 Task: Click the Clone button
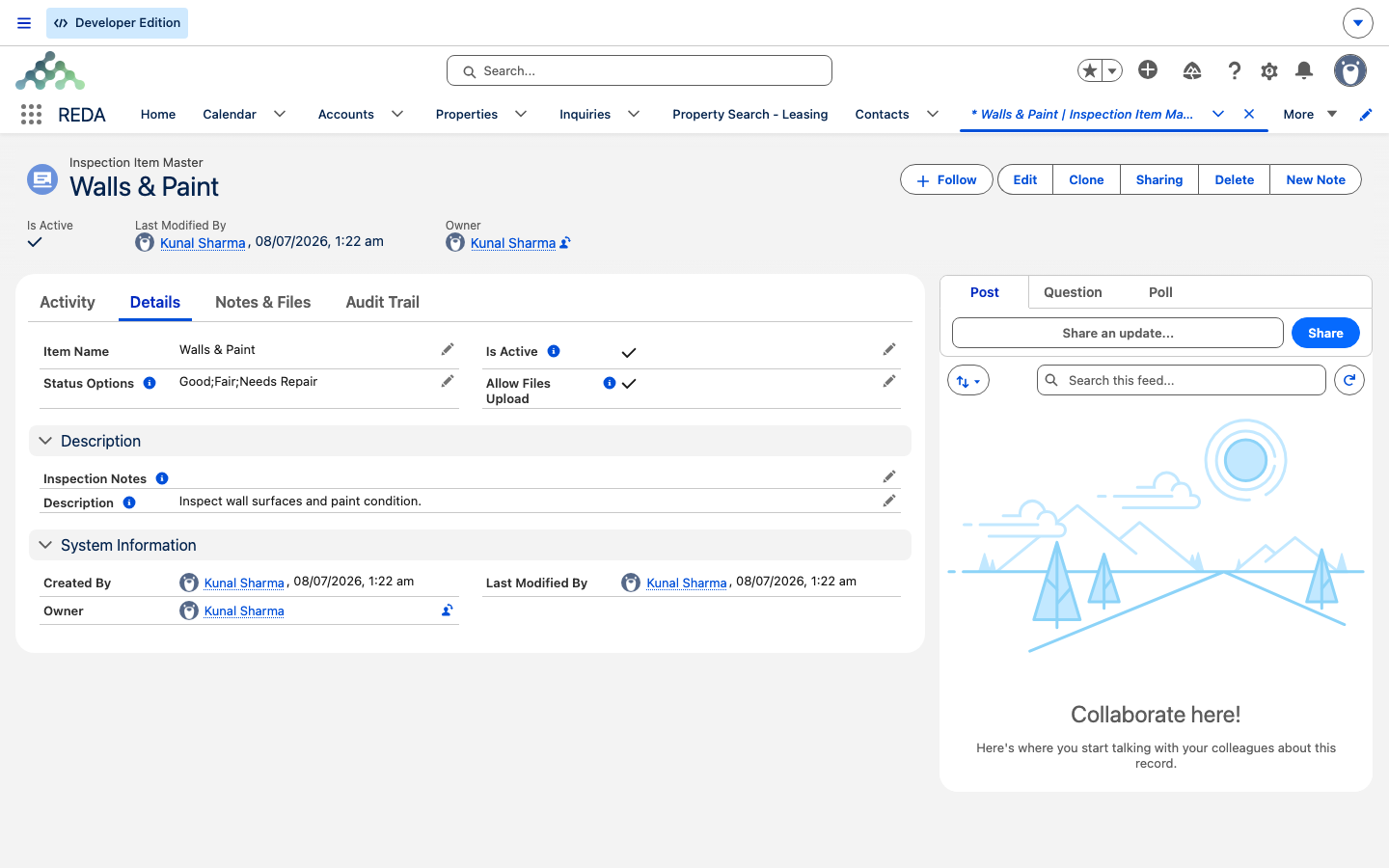[1086, 179]
